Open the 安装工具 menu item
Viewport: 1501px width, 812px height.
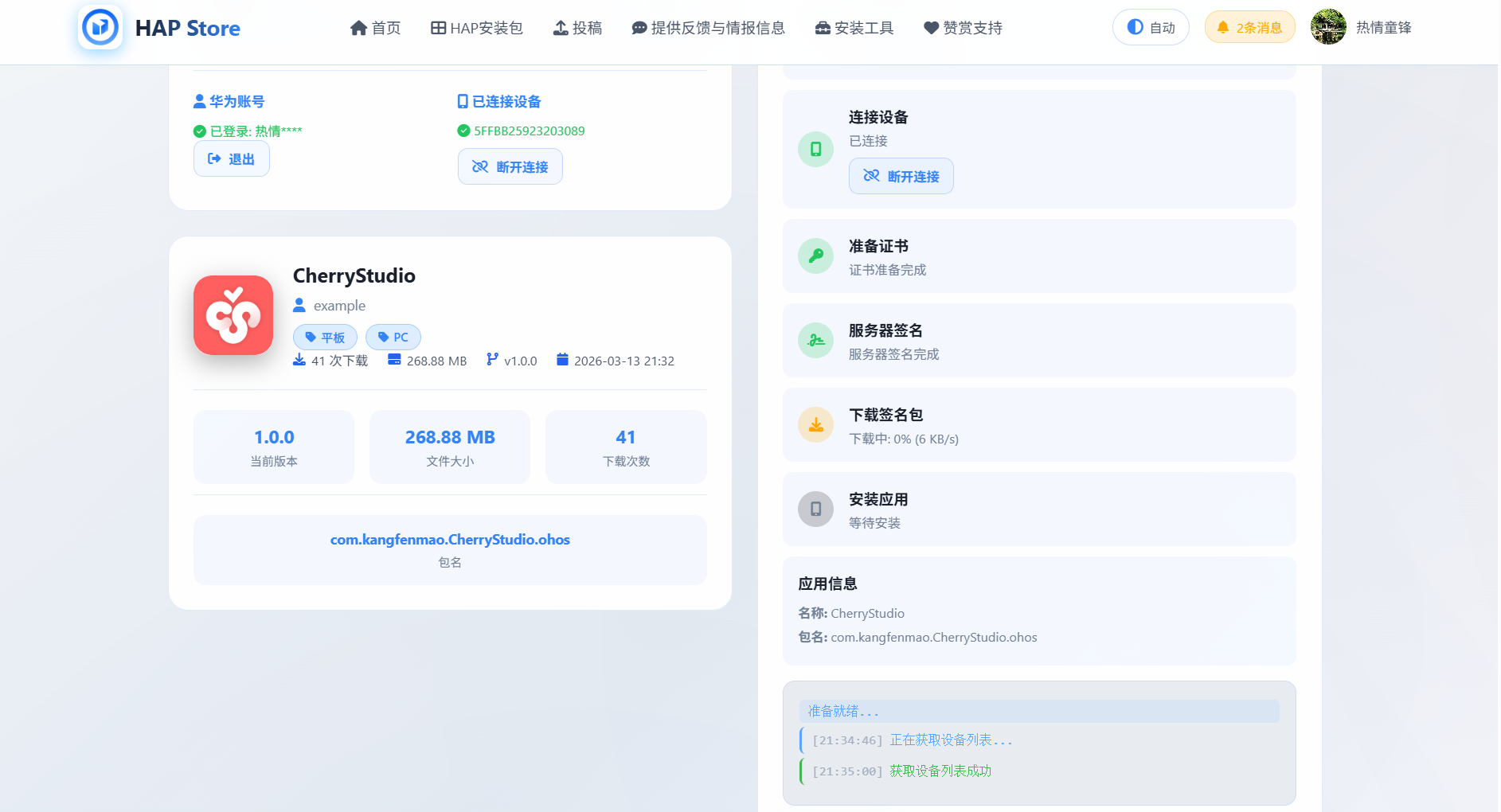click(x=854, y=28)
